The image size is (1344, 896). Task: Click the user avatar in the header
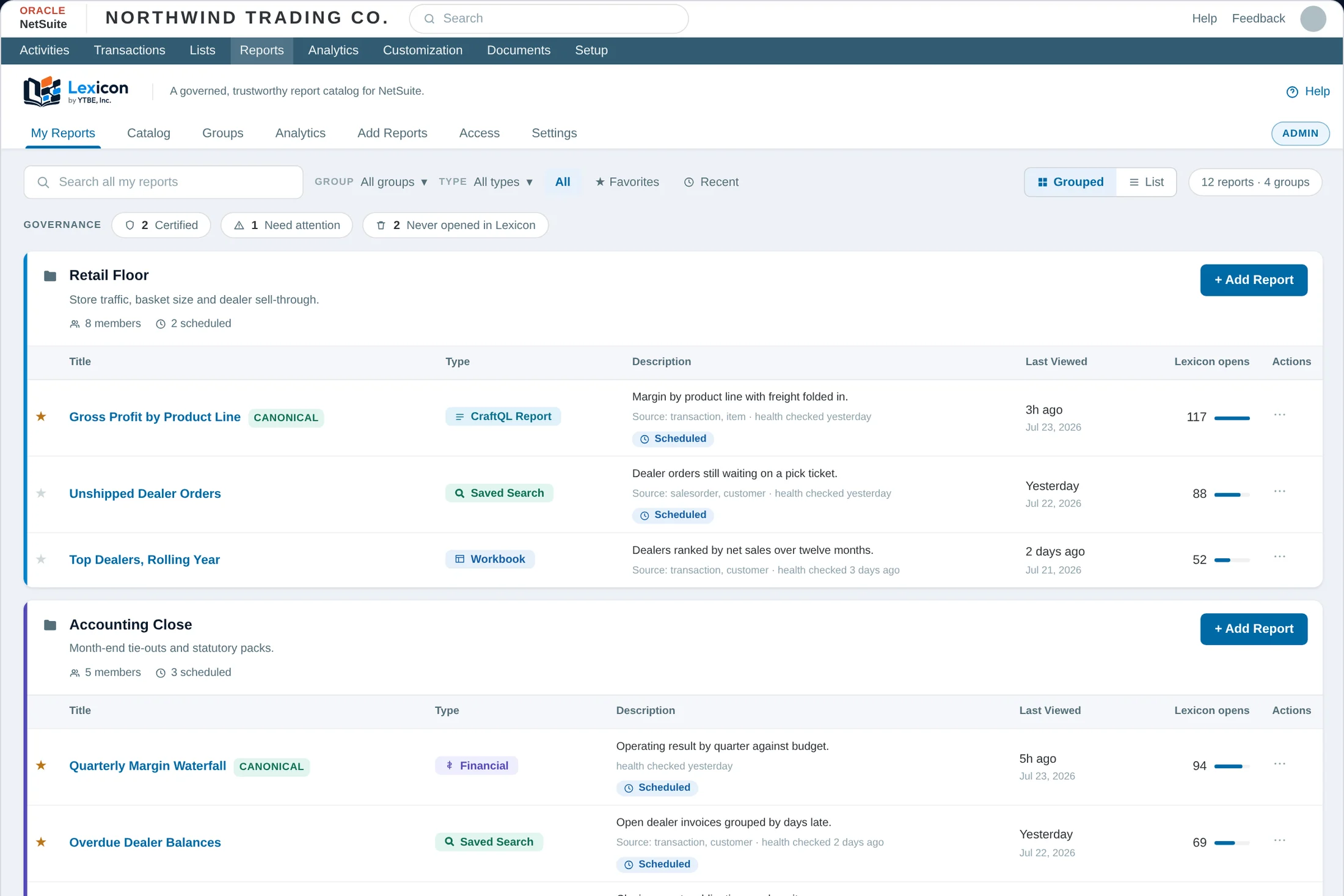click(x=1313, y=18)
